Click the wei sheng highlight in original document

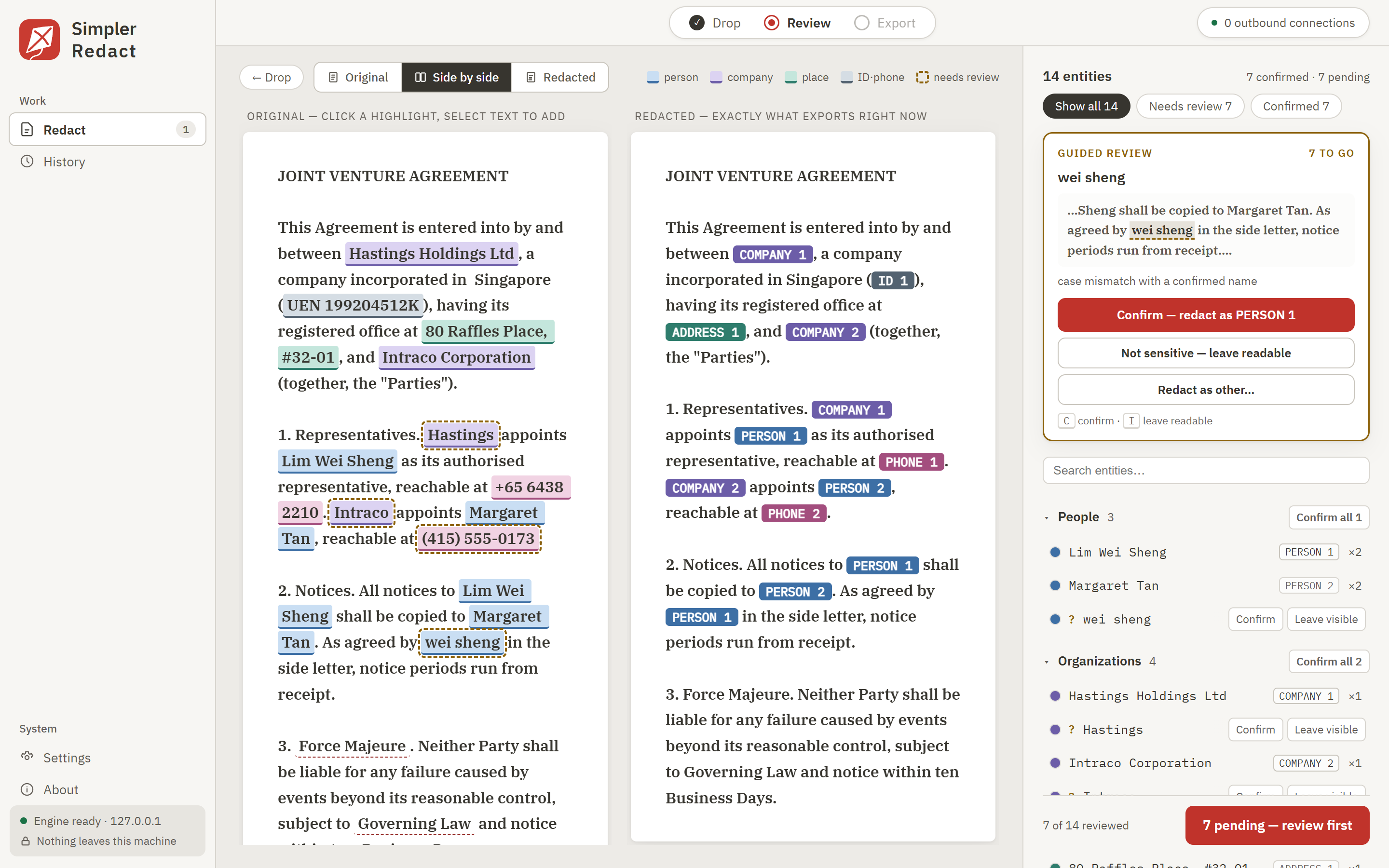tap(462, 642)
